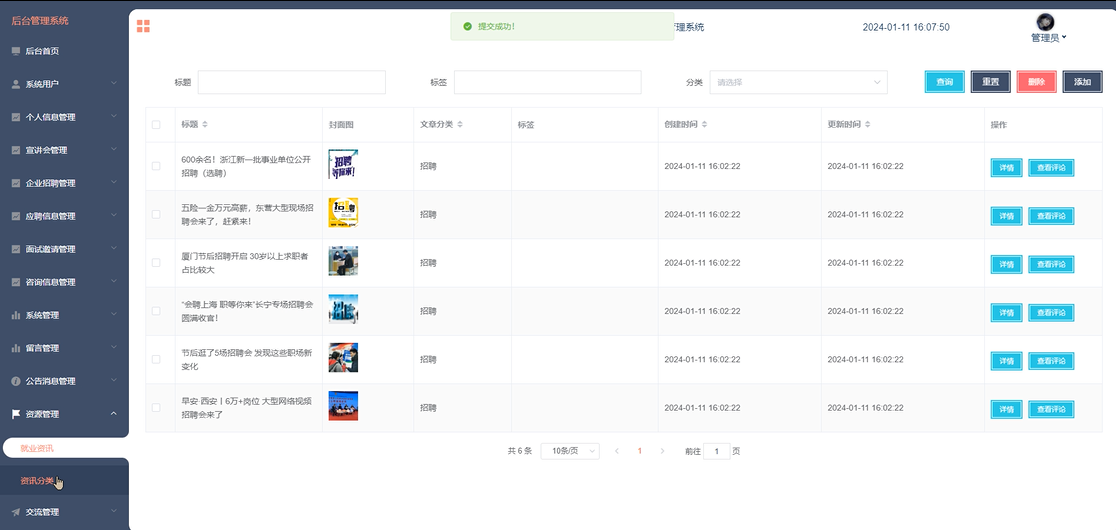Click the 应聘信息管理 sidebar icon
The height and width of the screenshot is (530, 1116).
16,216
